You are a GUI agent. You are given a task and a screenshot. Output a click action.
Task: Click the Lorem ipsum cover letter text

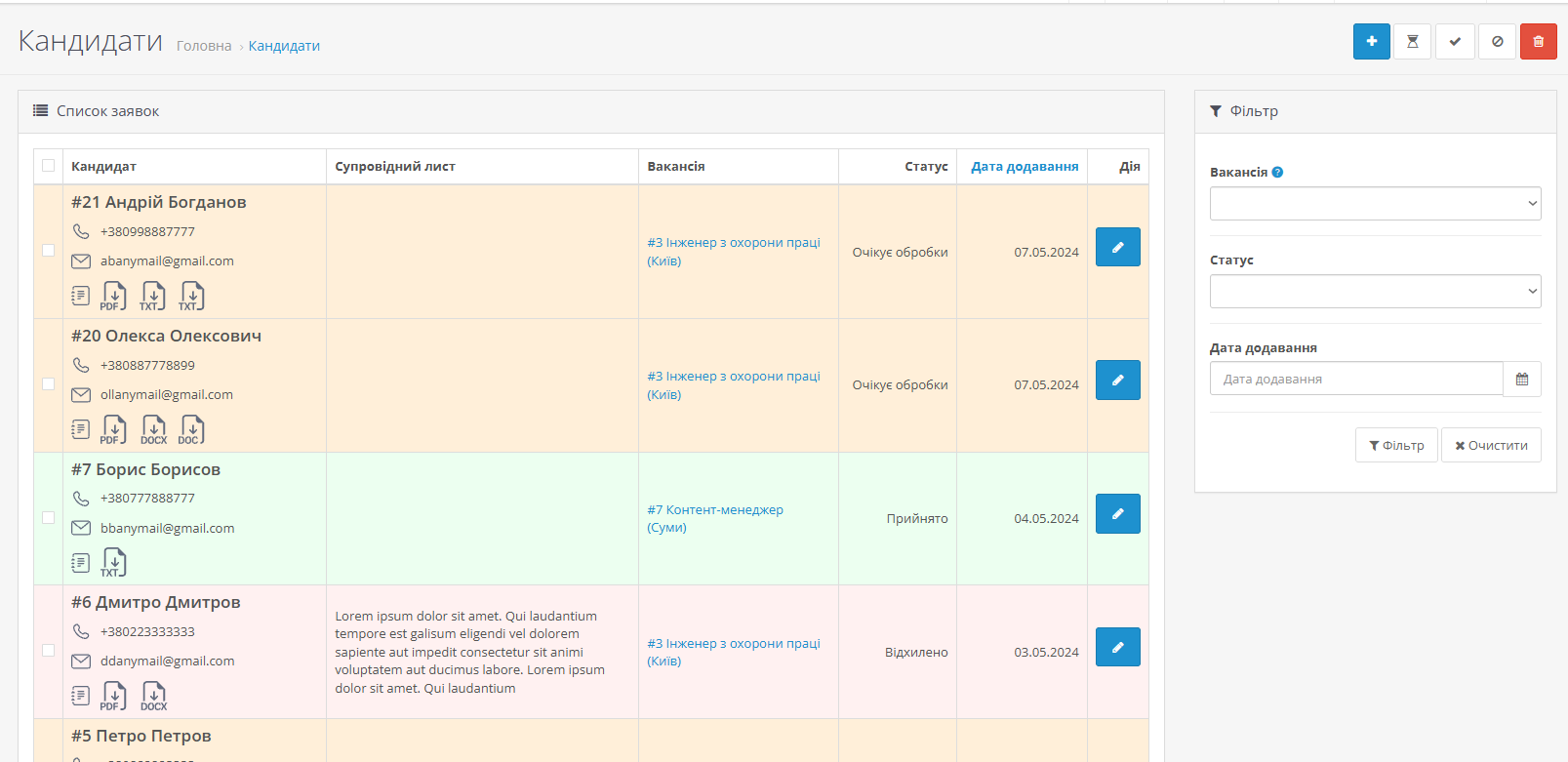[x=470, y=652]
